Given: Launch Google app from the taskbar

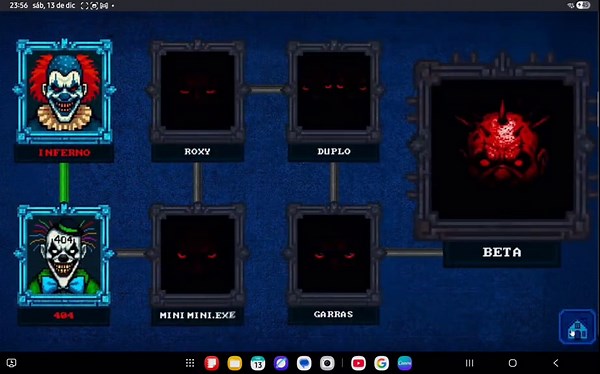Looking at the screenshot, I should pos(381,363).
